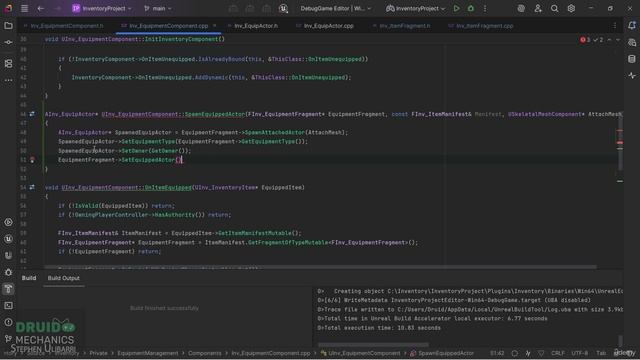Change CRLF line separator setting

[x=558, y=353]
